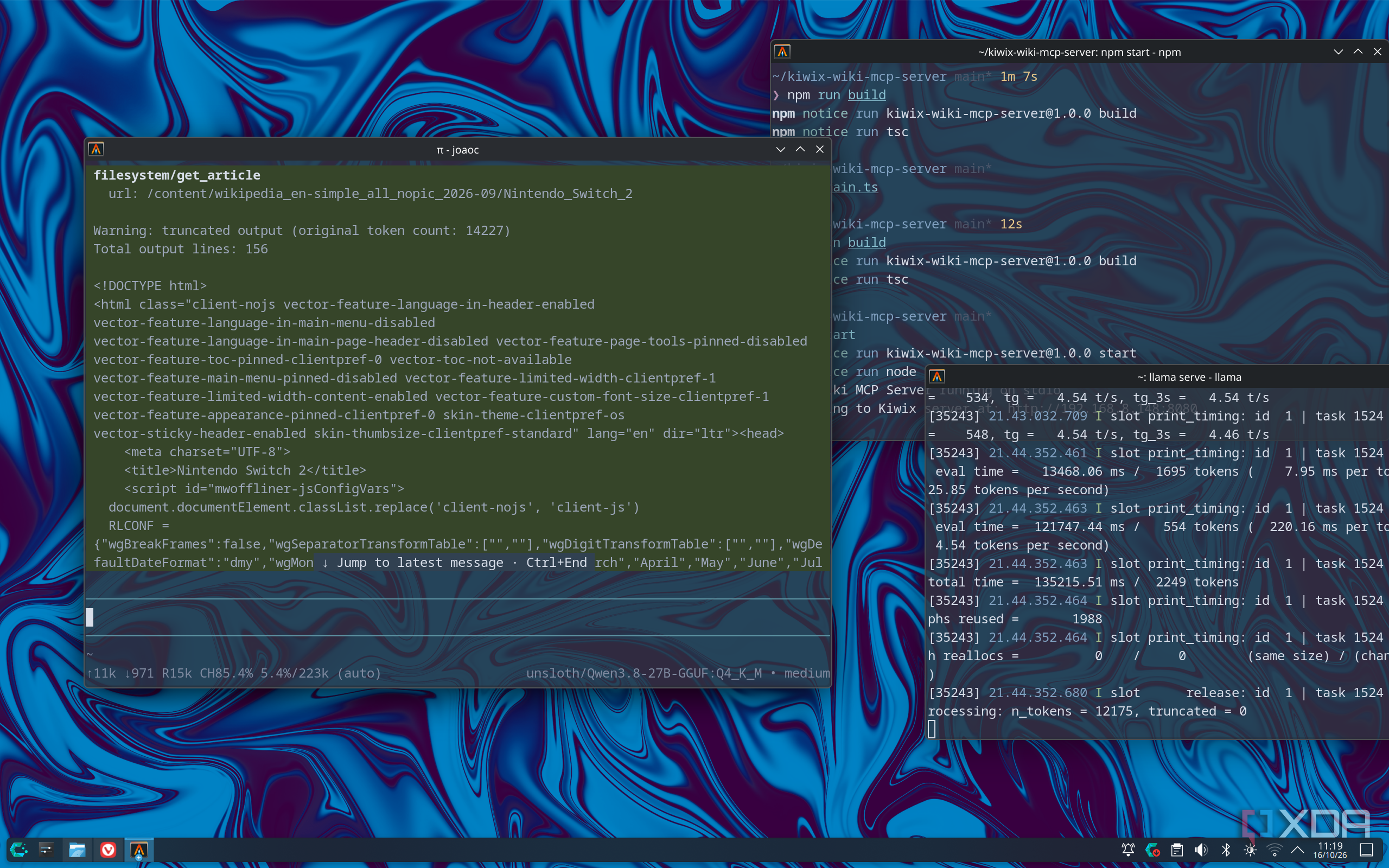Click the '↑11k' upload token counter
The height and width of the screenshot is (868, 1389).
click(x=101, y=673)
